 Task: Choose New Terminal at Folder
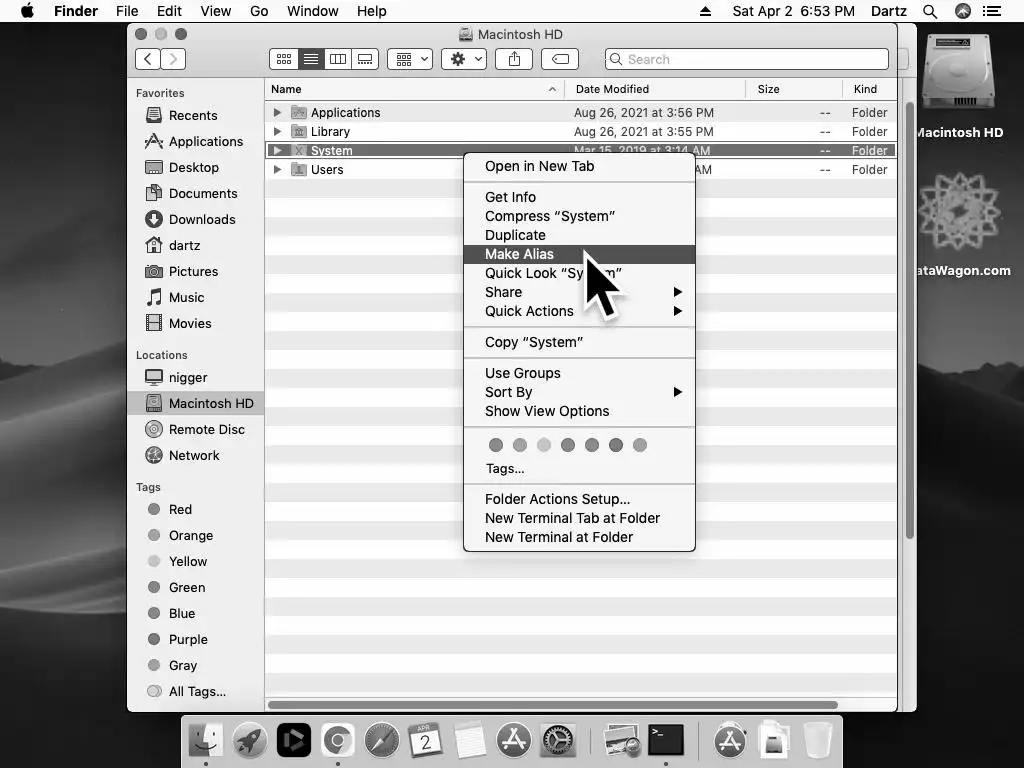tap(579, 537)
